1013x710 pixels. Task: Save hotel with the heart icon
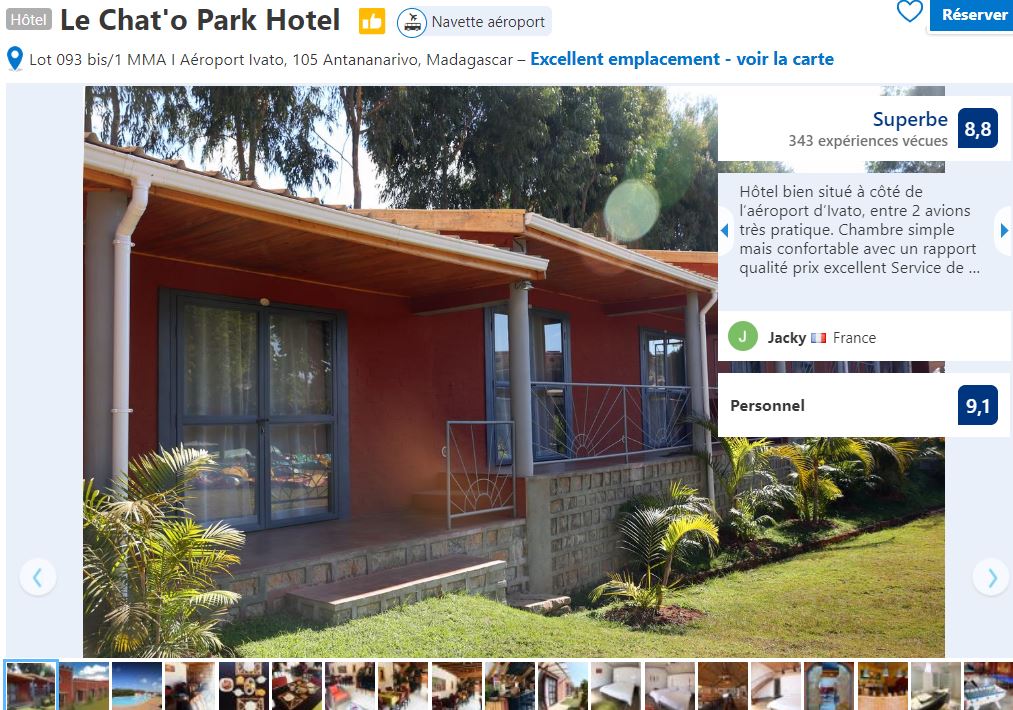click(x=909, y=11)
